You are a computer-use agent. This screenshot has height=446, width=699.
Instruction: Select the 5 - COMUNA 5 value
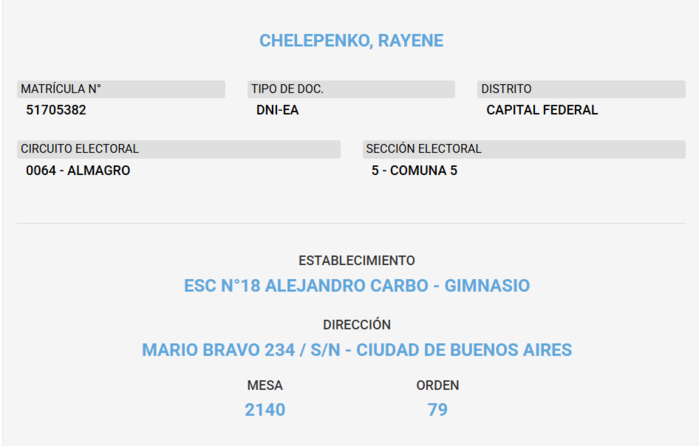pos(414,170)
